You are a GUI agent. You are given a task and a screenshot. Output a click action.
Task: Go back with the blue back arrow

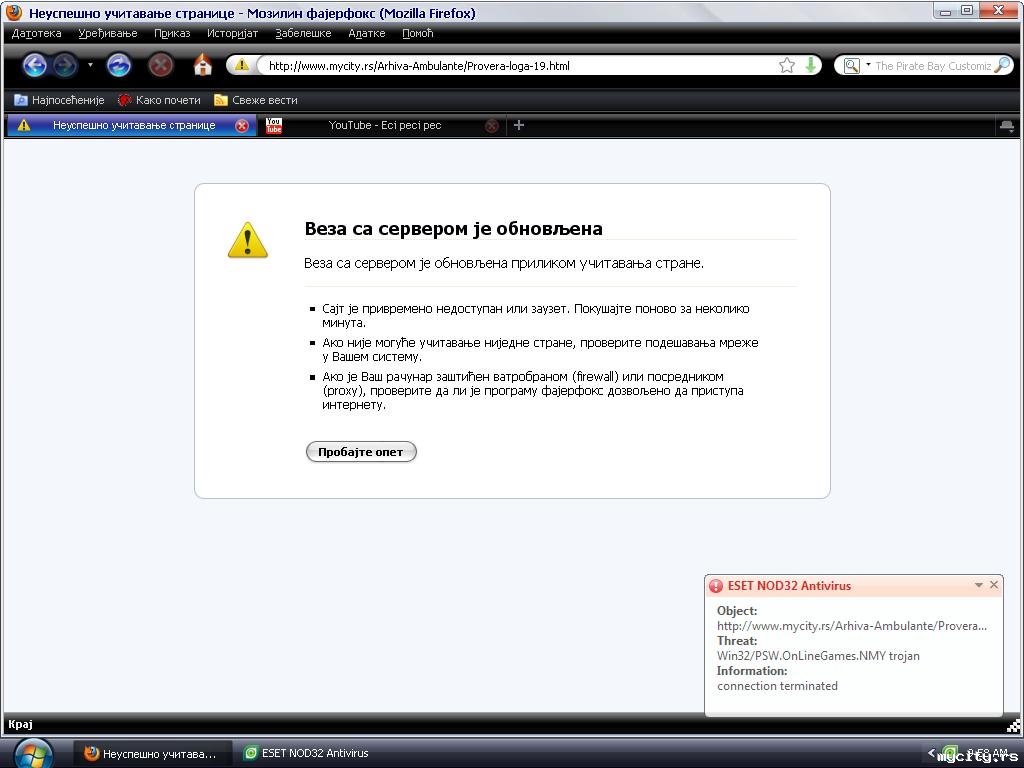(35, 65)
